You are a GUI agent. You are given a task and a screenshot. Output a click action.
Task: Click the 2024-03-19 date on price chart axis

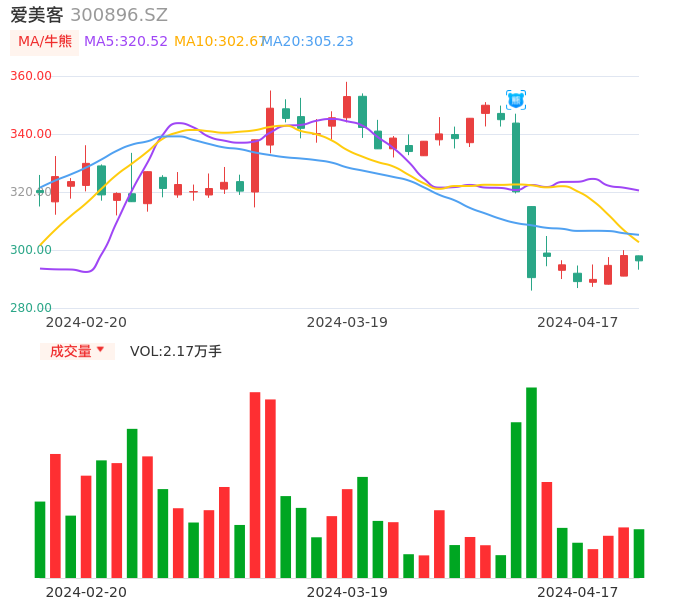pos(347,322)
